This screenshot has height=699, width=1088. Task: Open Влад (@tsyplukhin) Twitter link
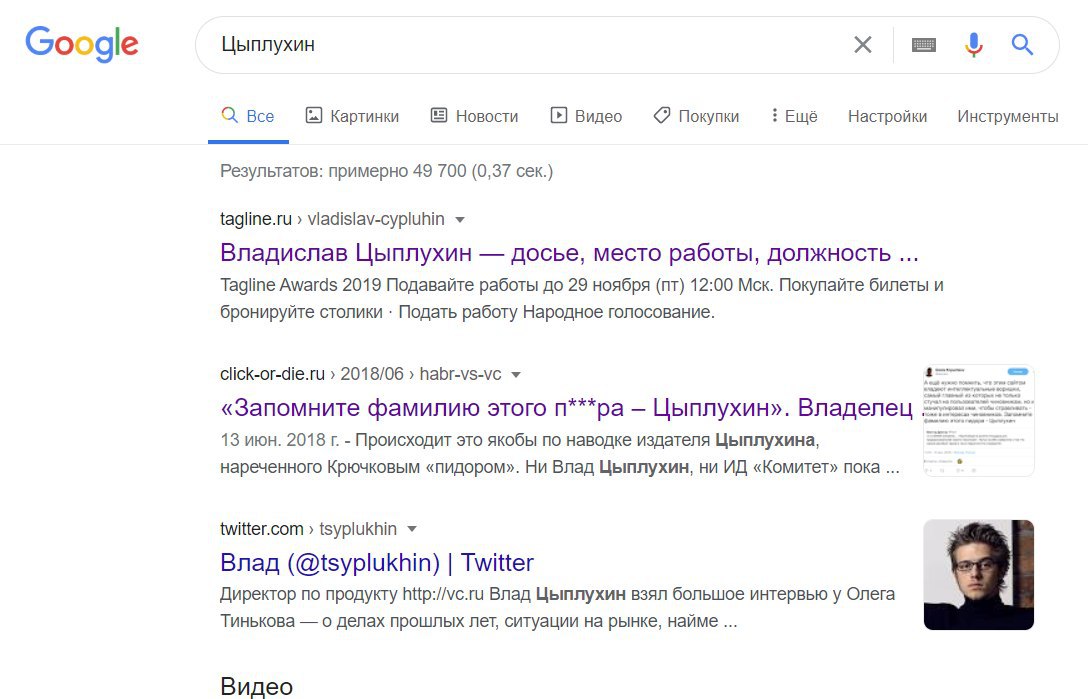click(377, 562)
